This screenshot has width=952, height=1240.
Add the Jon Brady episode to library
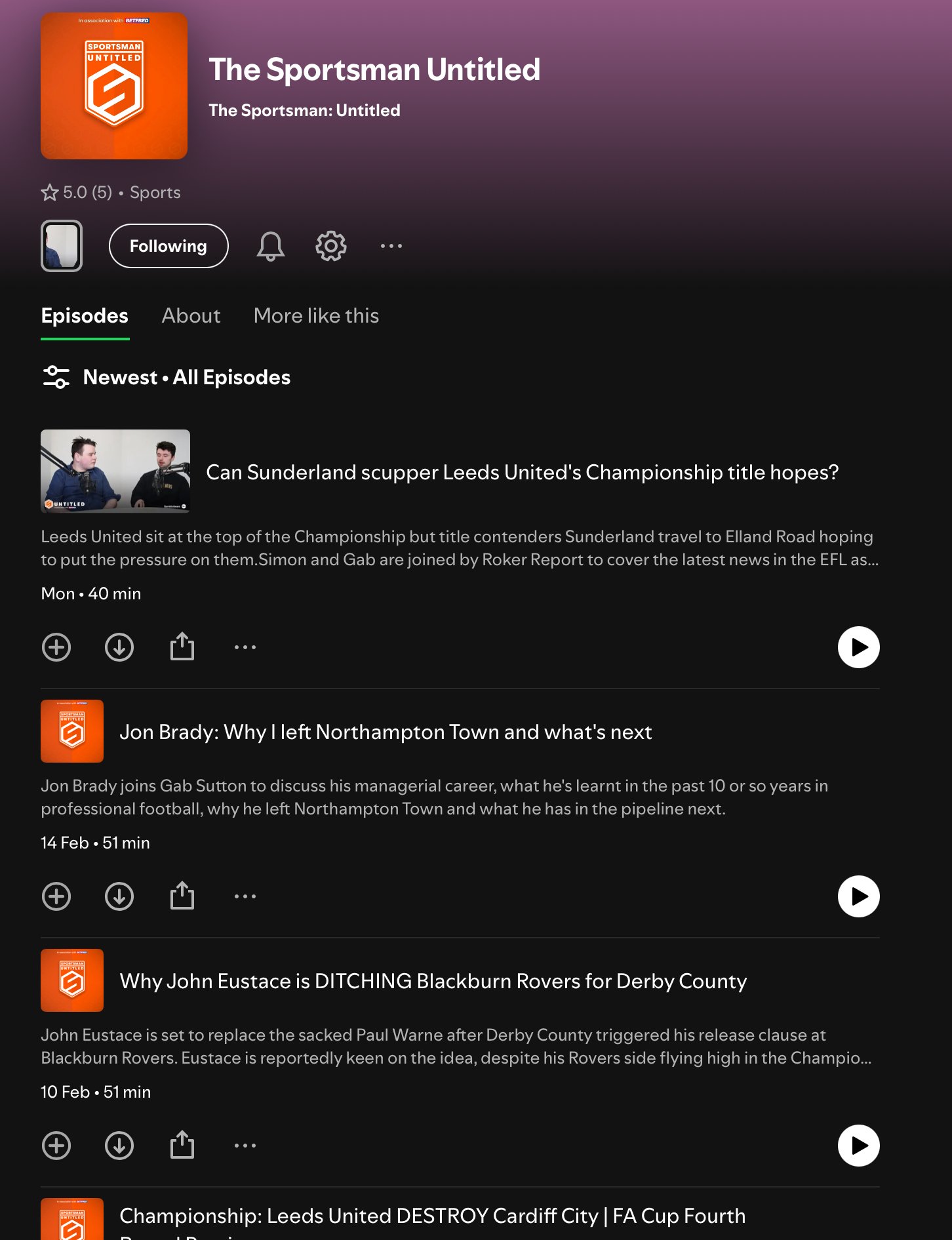pyautogui.click(x=56, y=896)
